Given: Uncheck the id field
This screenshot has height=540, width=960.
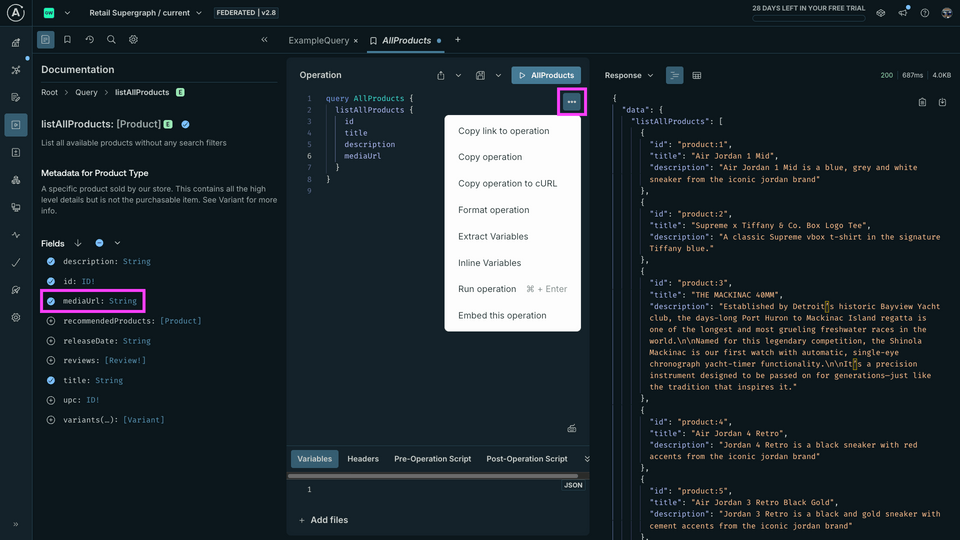Looking at the screenshot, I should coord(51,281).
